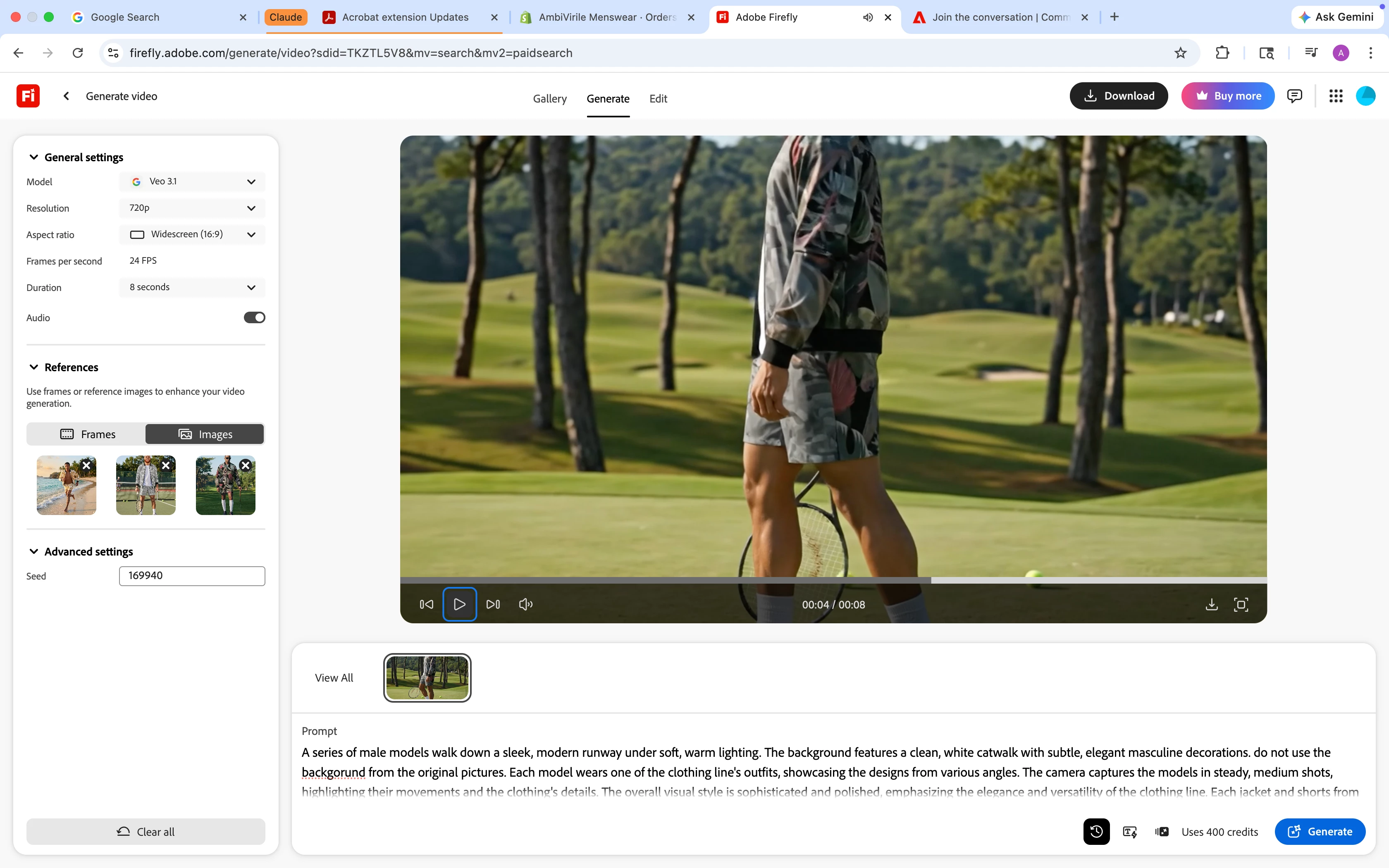Open the 8 seconds duration dropdown
1389x868 pixels.
pos(192,287)
